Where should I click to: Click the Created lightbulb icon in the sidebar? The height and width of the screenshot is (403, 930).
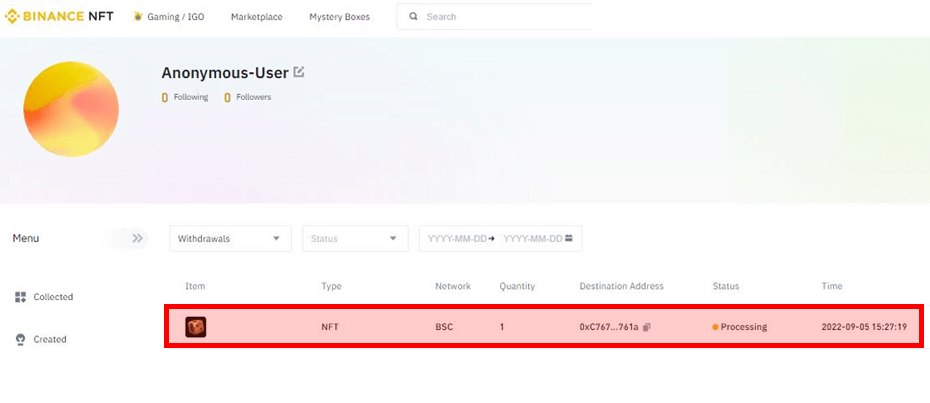[20, 339]
